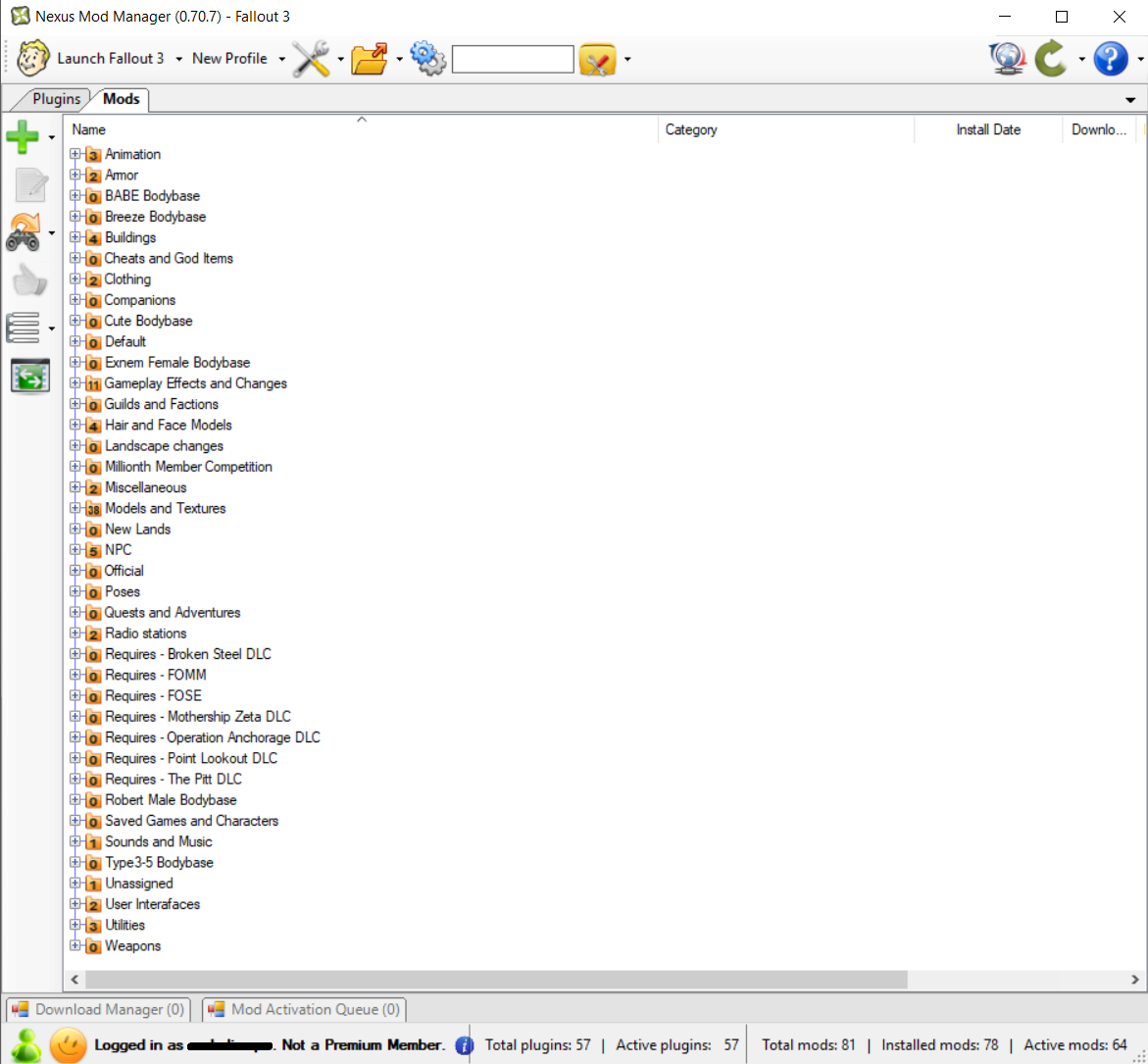
Task: Expand the Radio stations category node
Action: pyautogui.click(x=75, y=633)
